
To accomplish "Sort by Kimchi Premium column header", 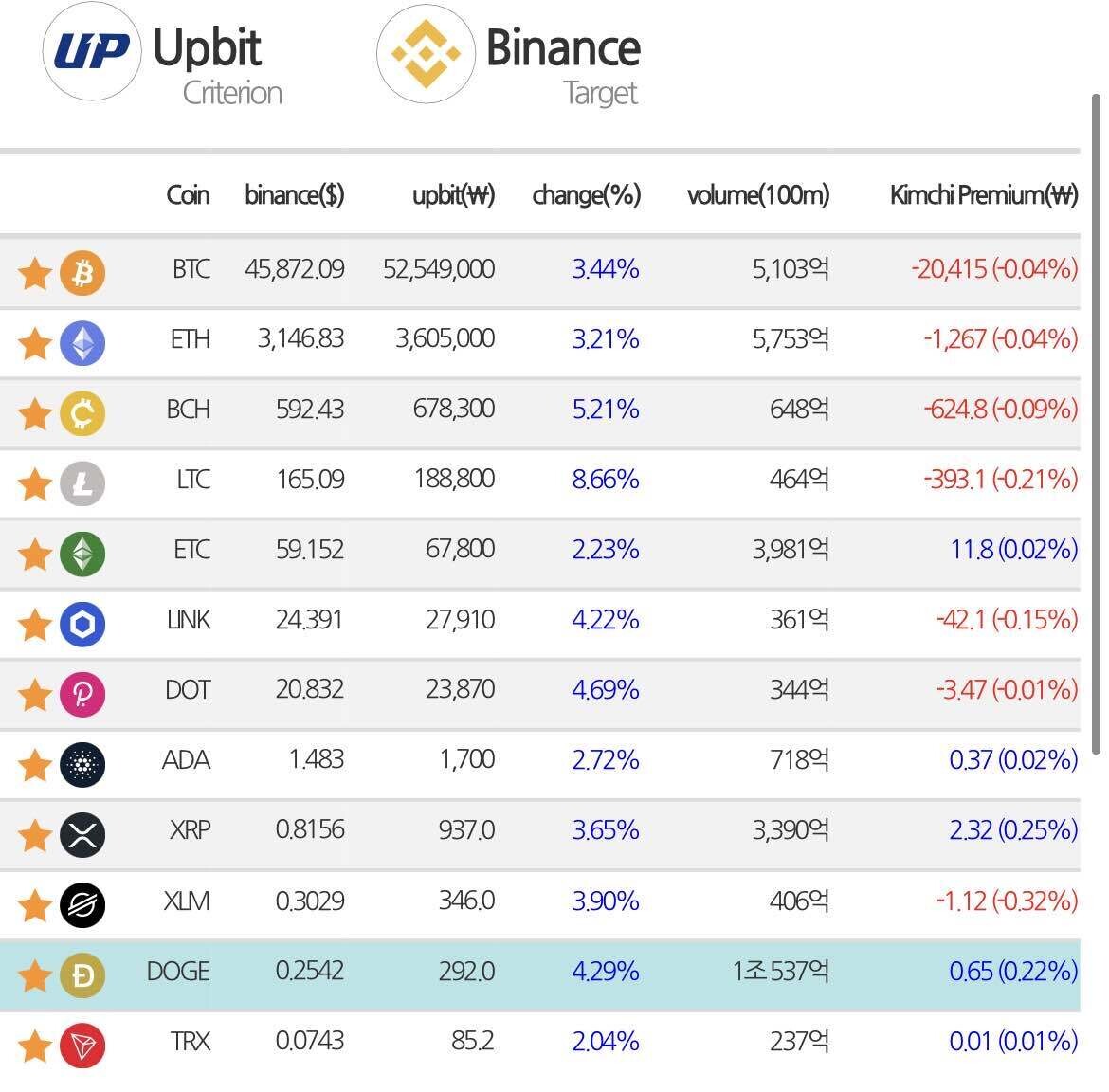I will 983,195.
